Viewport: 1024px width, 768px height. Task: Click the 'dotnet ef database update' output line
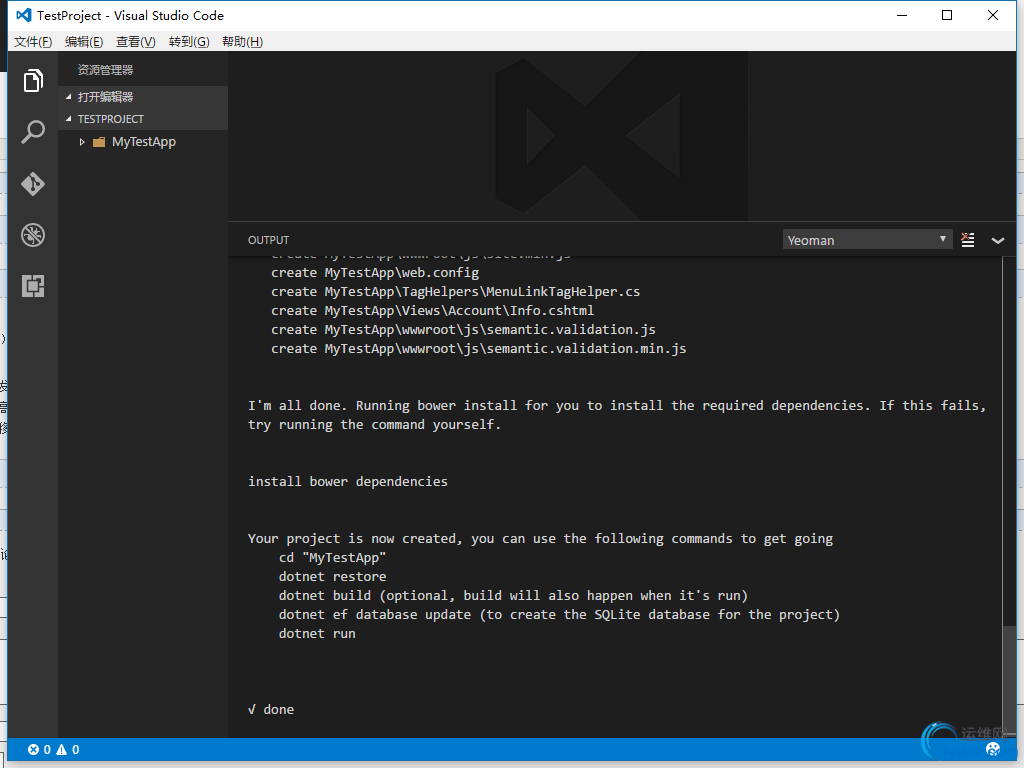560,615
